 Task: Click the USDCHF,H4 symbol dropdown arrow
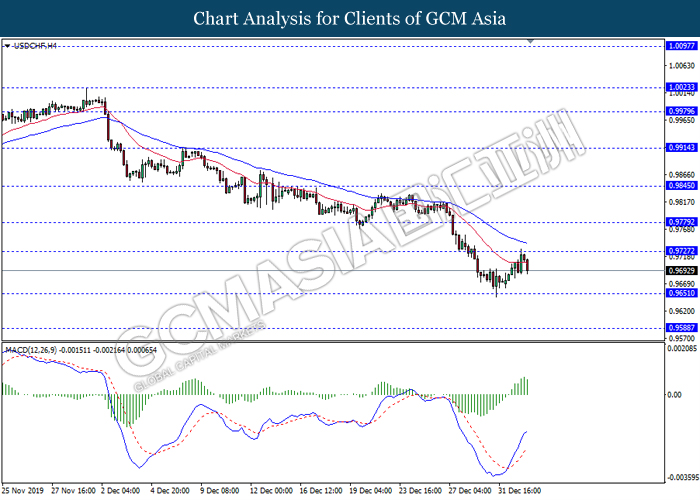(x=7, y=46)
